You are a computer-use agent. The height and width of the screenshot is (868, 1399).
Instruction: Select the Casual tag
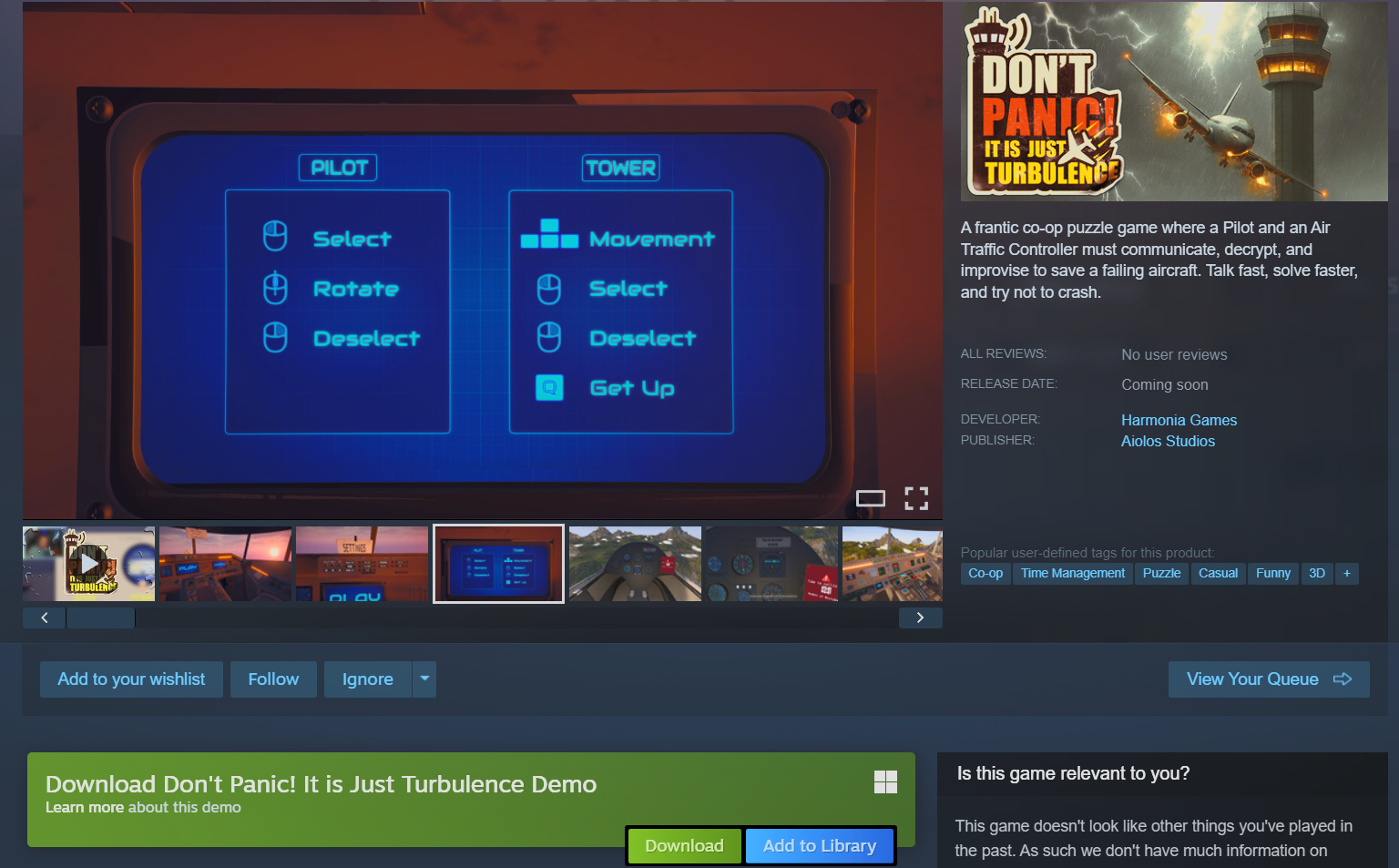1218,573
